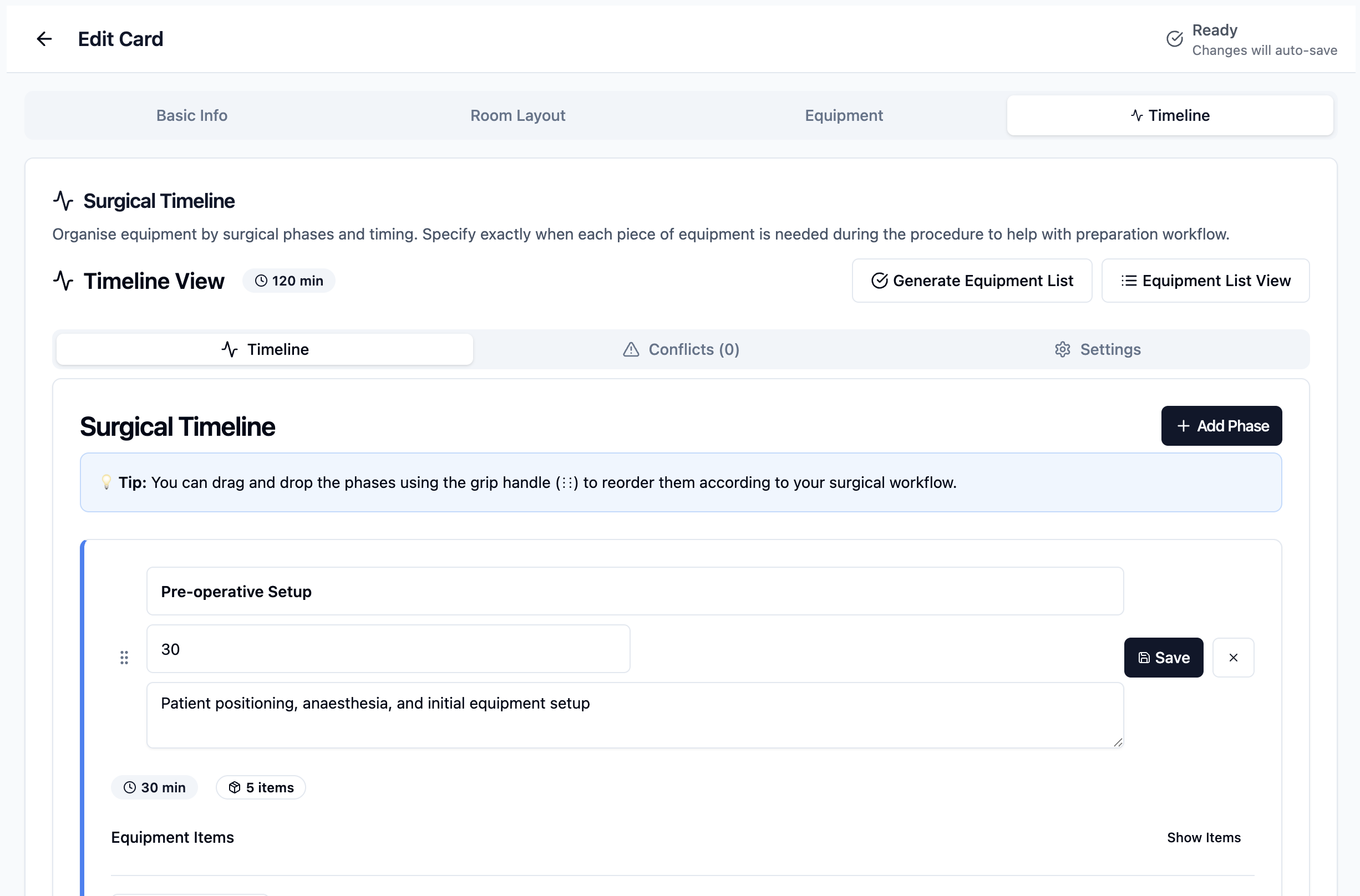Switch to Equipment List View
This screenshot has height=896, width=1360.
1205,281
